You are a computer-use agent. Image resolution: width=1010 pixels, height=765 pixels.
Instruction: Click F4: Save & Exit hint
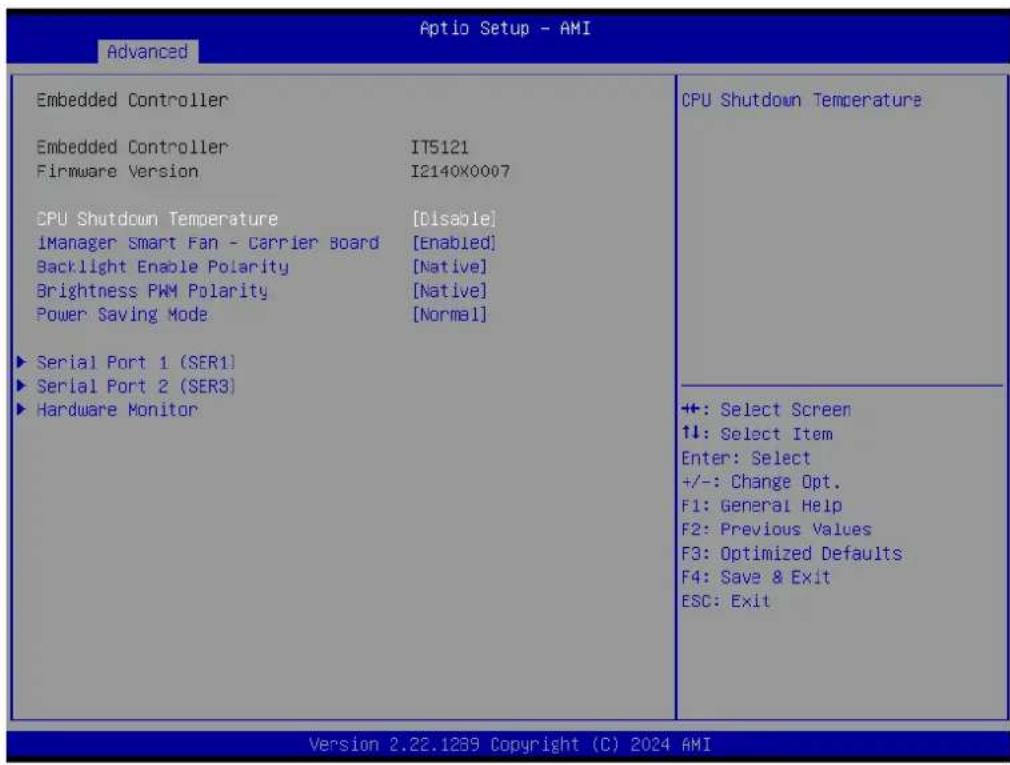pos(756,578)
